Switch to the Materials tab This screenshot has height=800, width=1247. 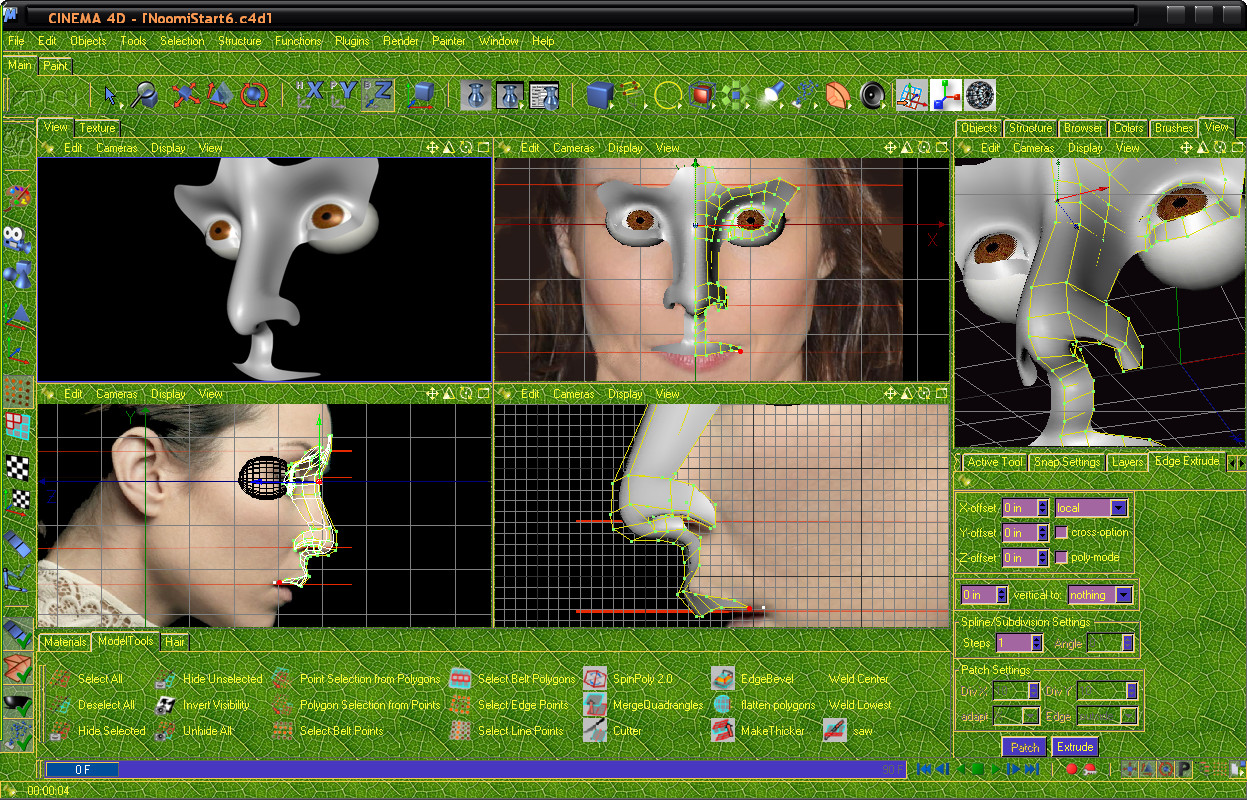65,641
